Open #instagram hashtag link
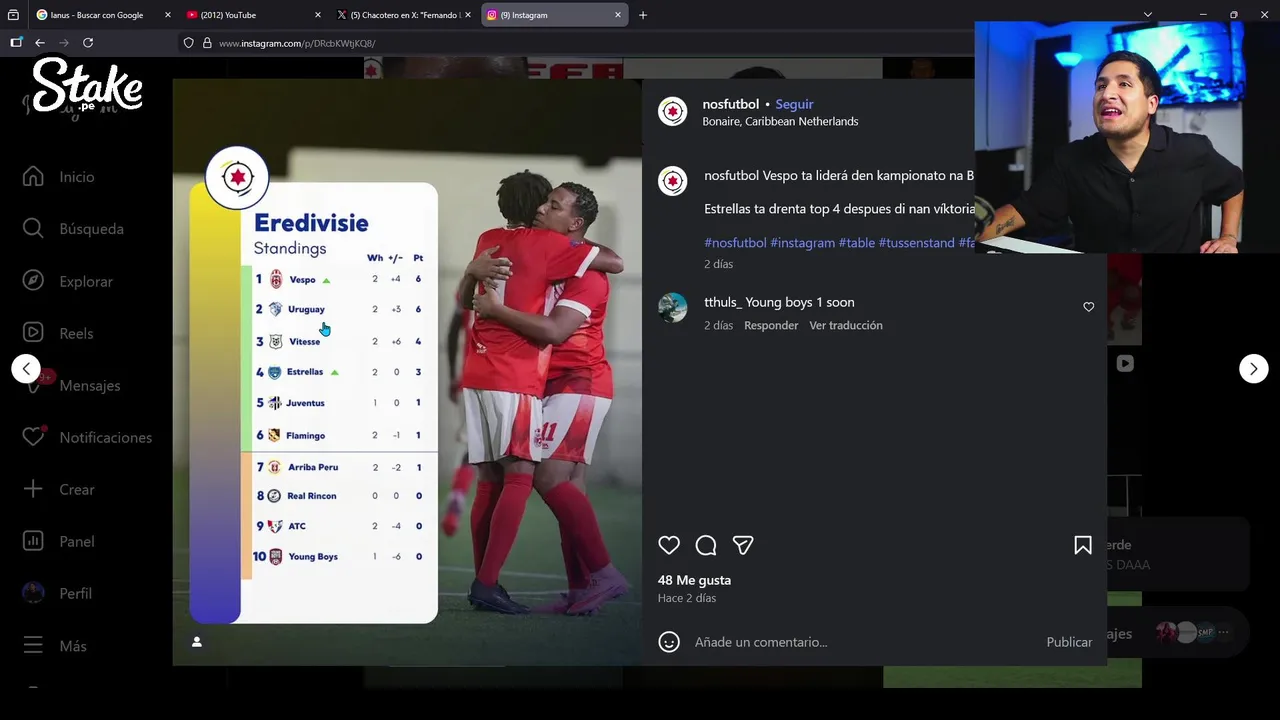This screenshot has height=720, width=1280. coord(802,243)
